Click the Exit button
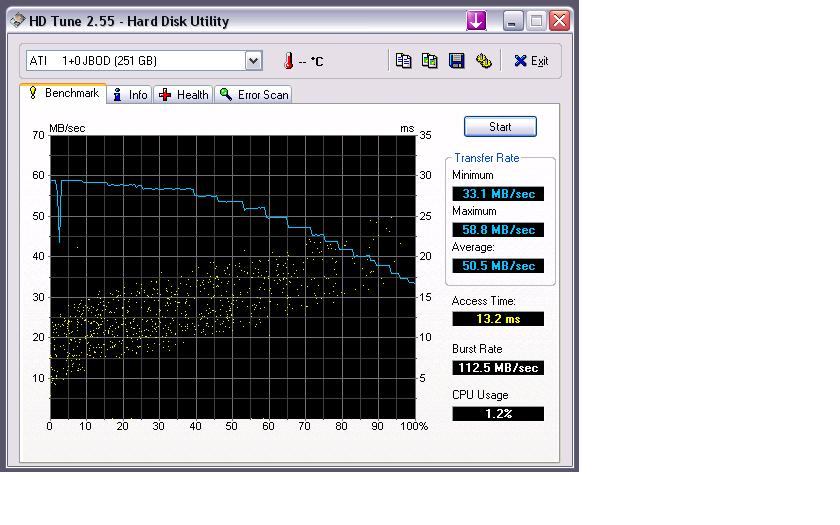Image resolution: width=840 pixels, height=525 pixels. point(531,61)
